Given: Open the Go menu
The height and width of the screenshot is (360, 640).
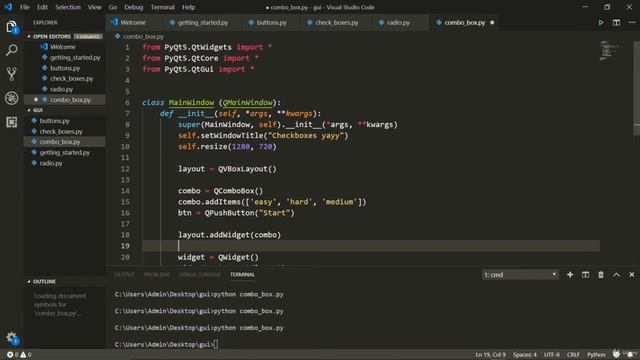Looking at the screenshot, I should 113,7.
